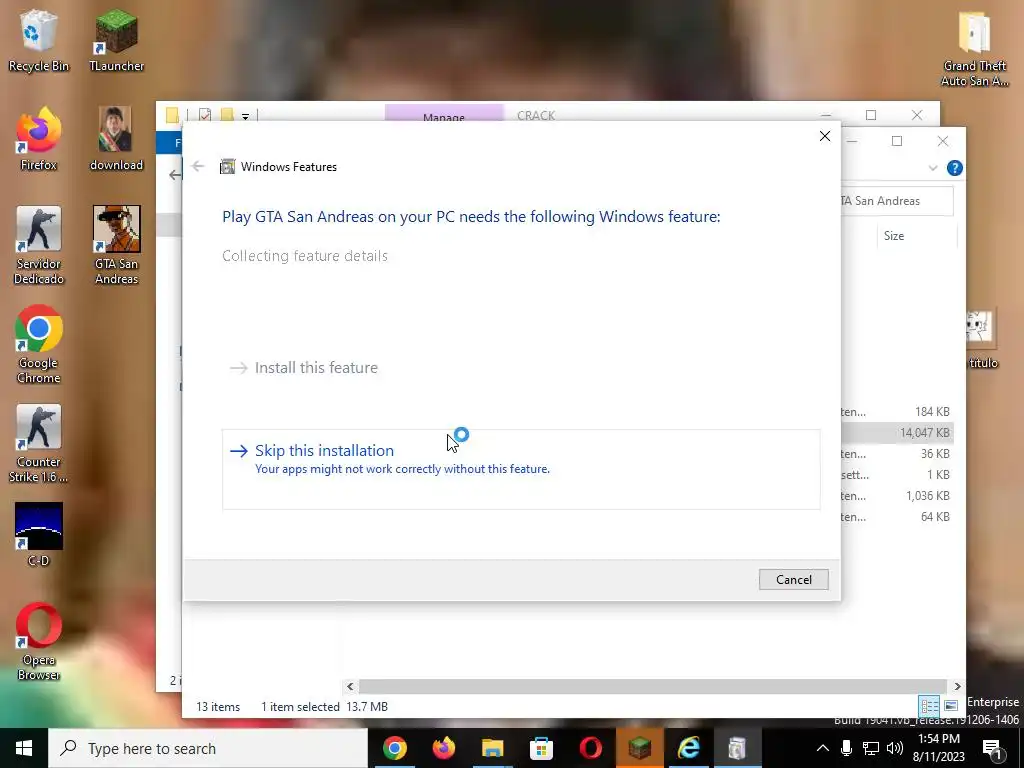Open Firefox from the taskbar
This screenshot has height=768, width=1024.
(x=443, y=748)
